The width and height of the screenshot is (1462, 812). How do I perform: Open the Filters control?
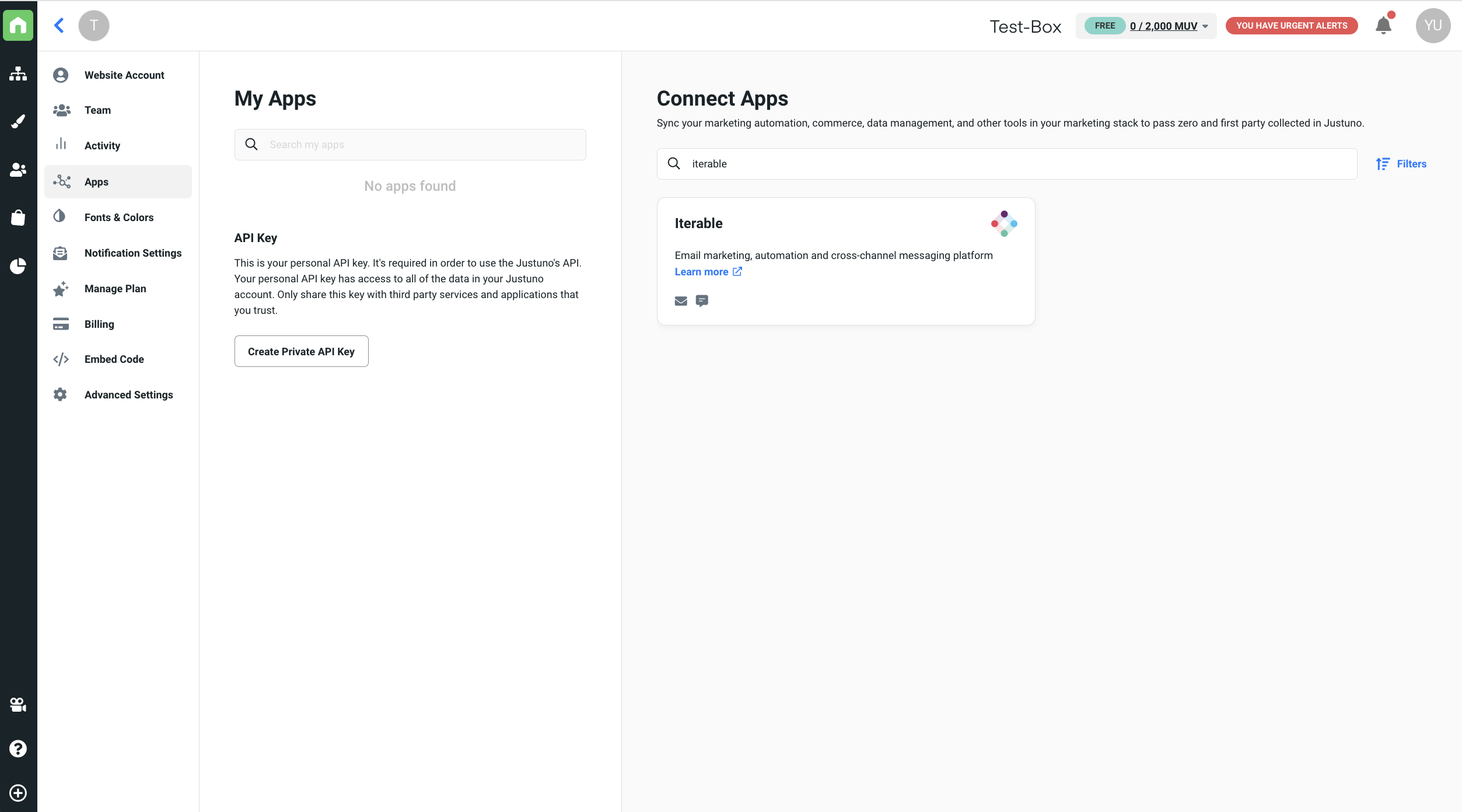point(1401,164)
